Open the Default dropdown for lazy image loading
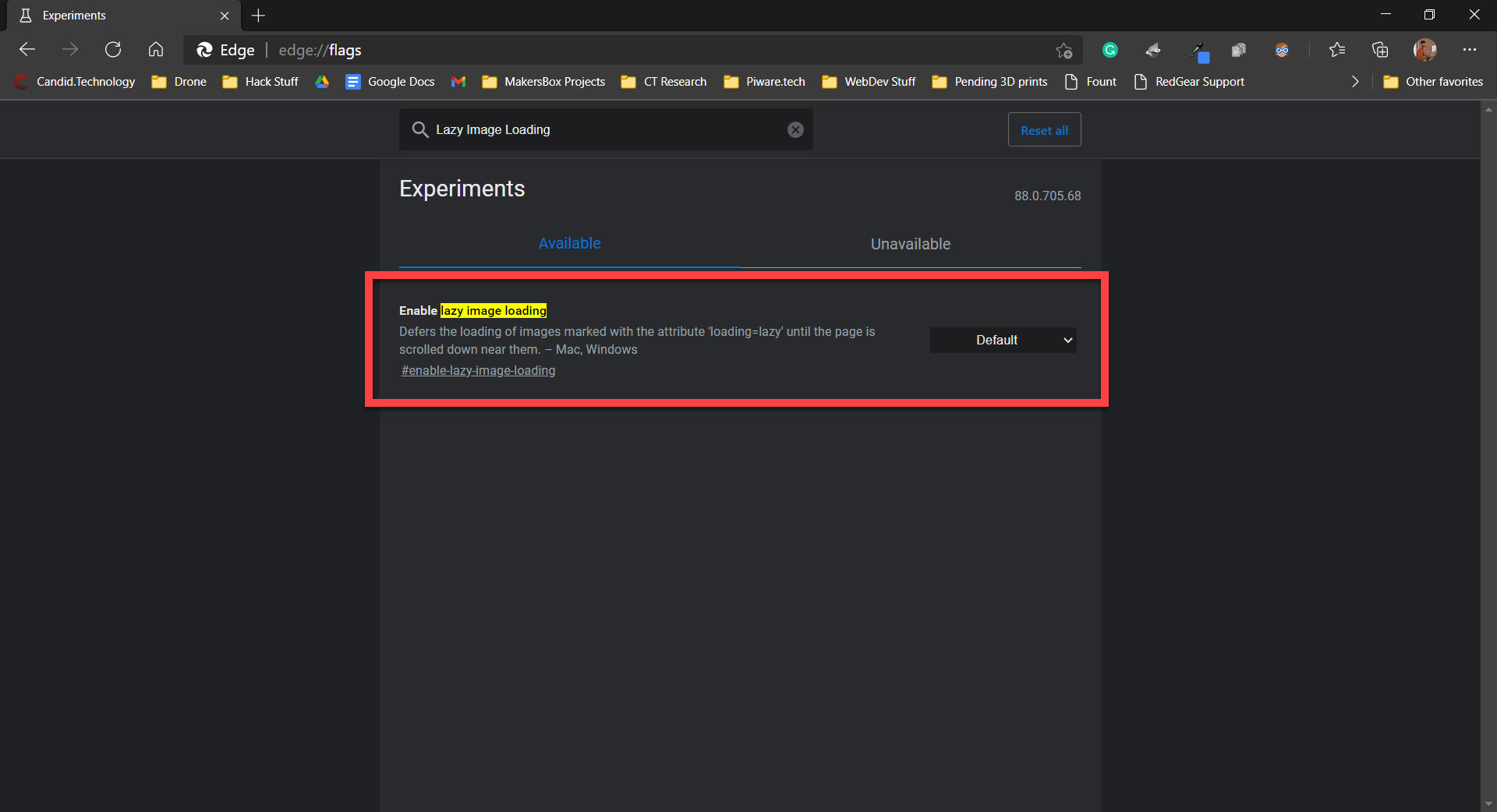This screenshot has width=1497, height=812. click(x=1003, y=341)
